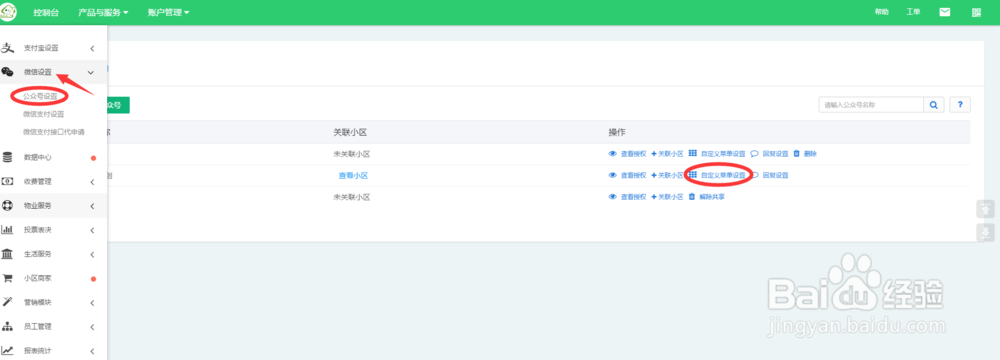1000x360 pixels.
Task: Click the database icon for 数据中心
Action: (7, 157)
